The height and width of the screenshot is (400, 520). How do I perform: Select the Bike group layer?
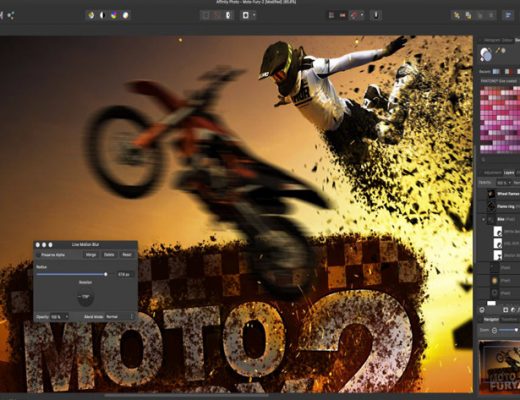coord(499,220)
